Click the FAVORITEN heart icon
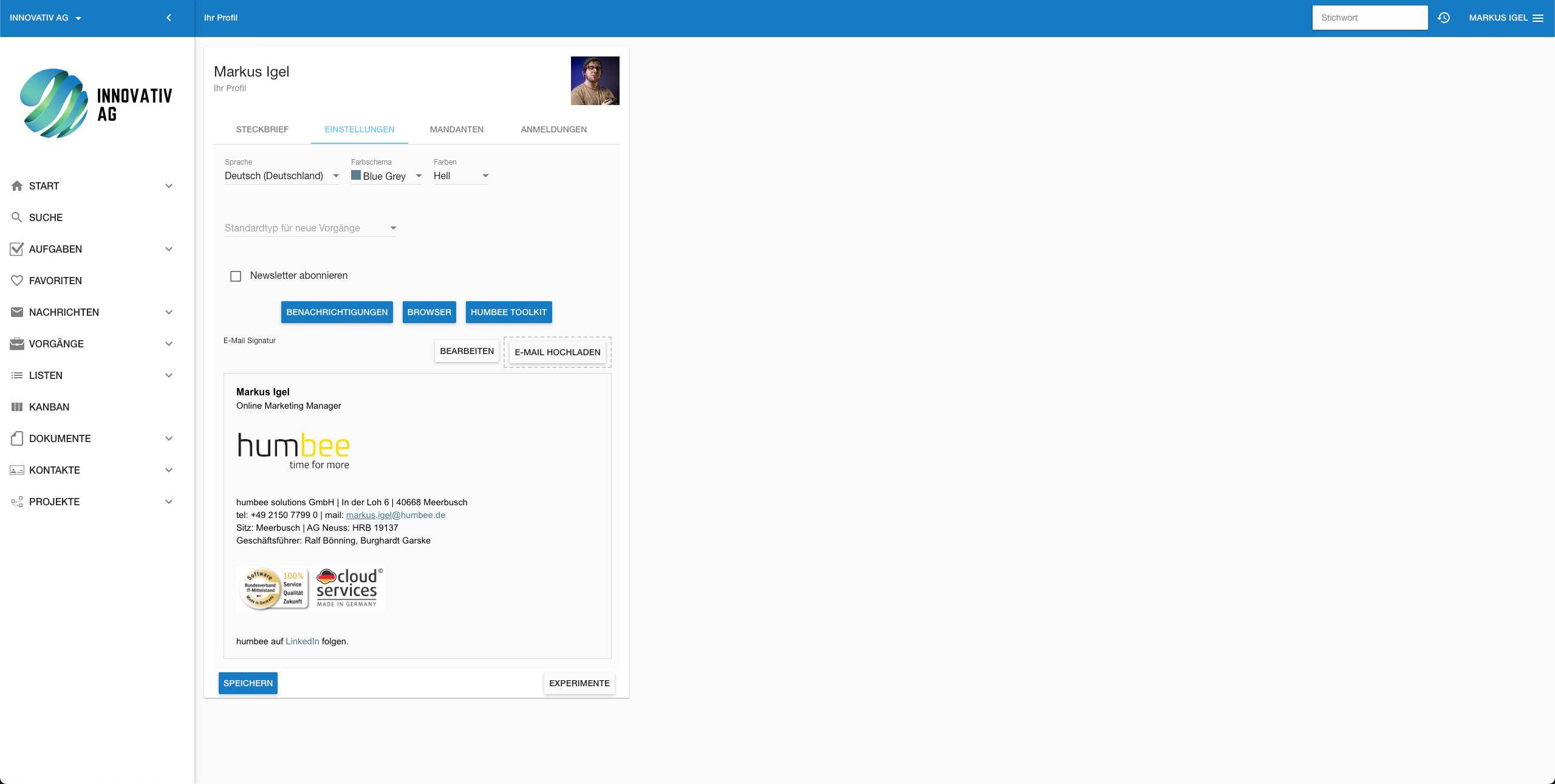This screenshot has height=784, width=1555. [16, 280]
